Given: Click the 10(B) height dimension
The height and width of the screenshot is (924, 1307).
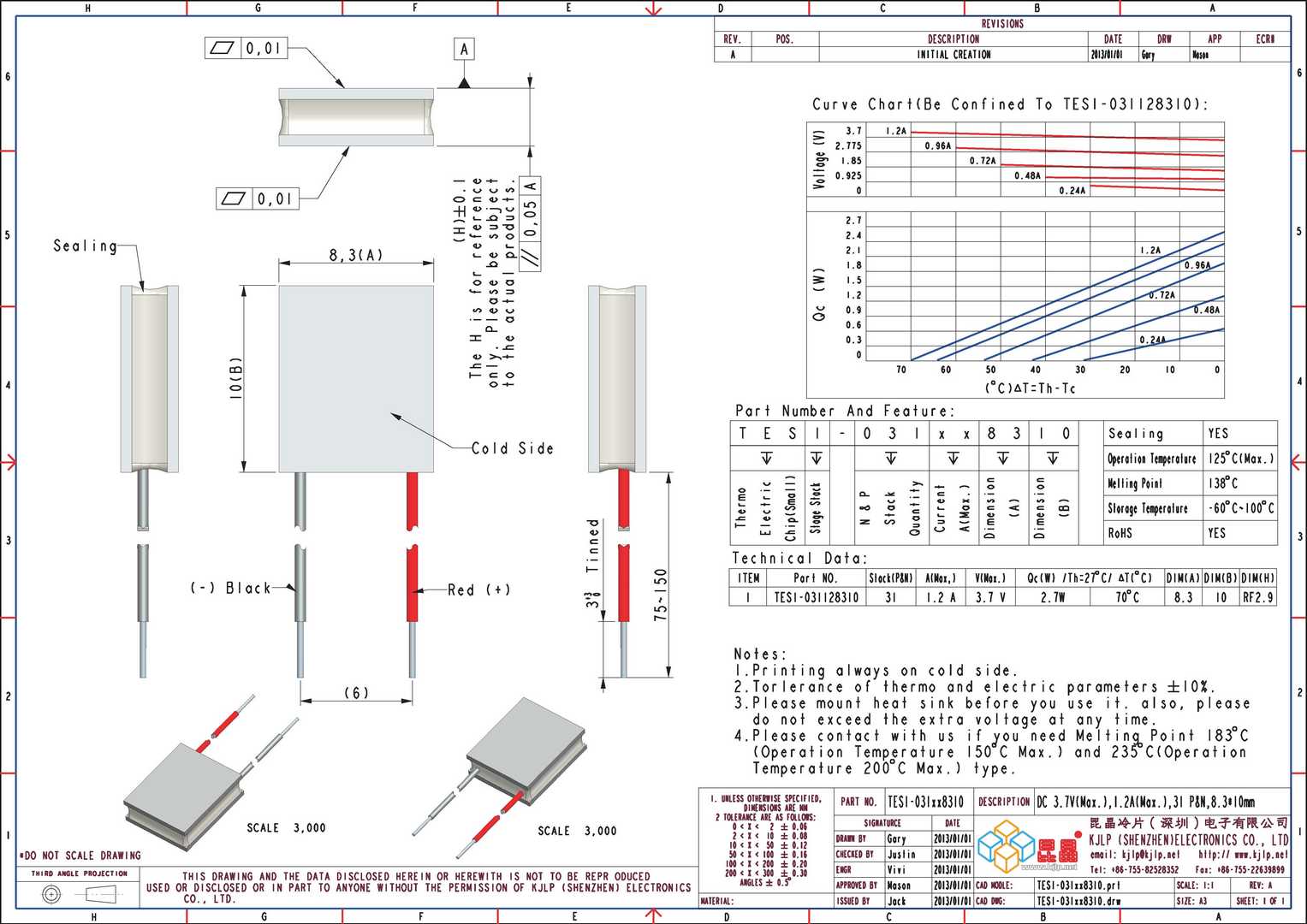Looking at the screenshot, I should [x=236, y=377].
